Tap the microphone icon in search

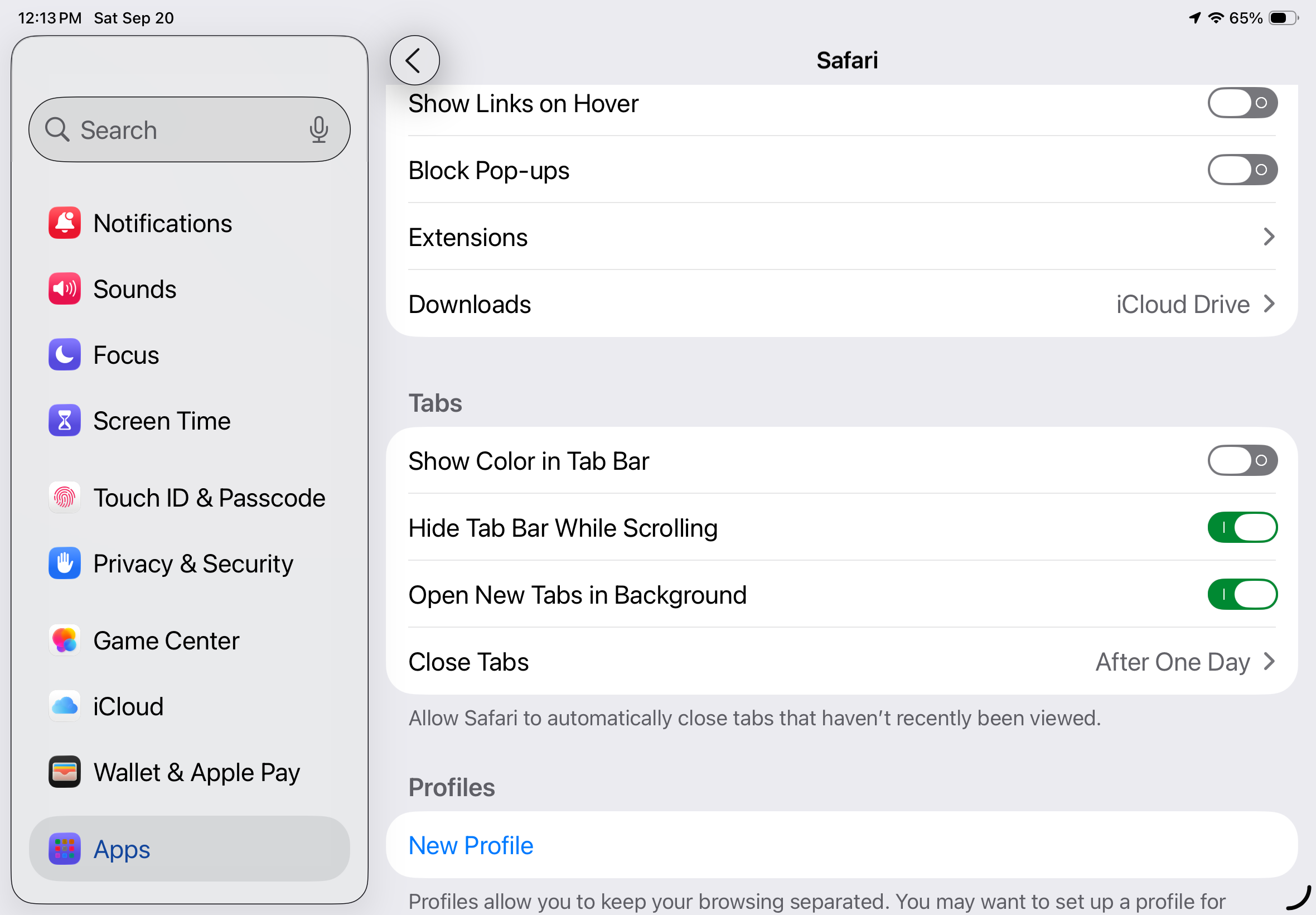click(318, 129)
